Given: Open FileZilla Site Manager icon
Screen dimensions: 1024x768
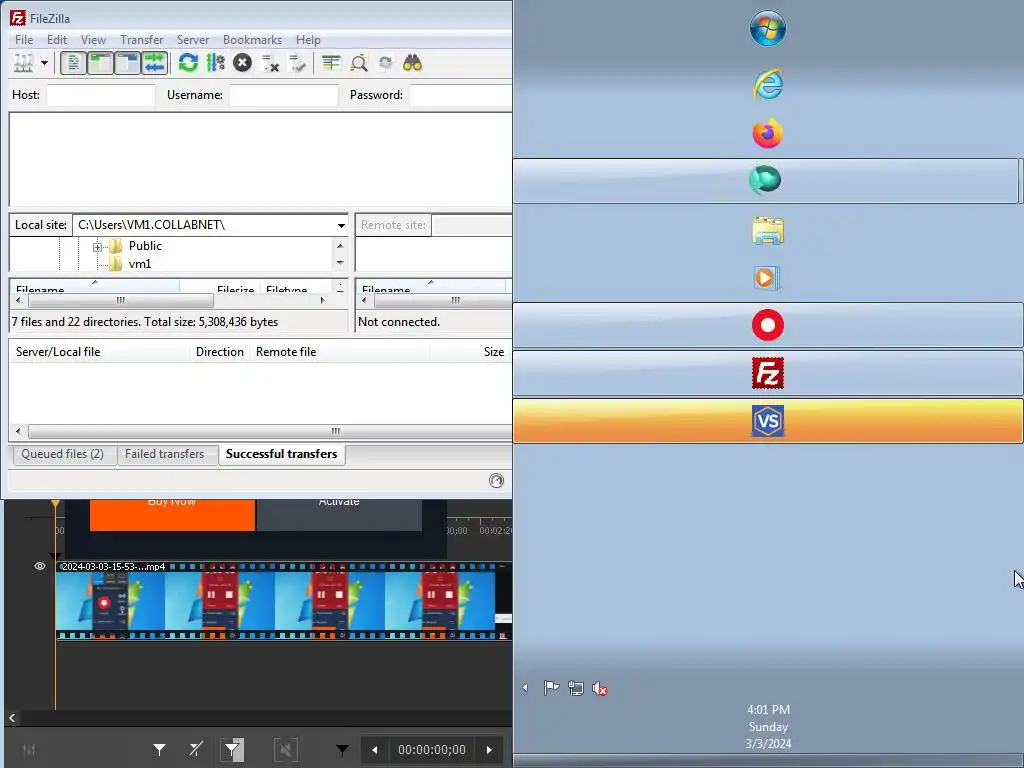Looking at the screenshot, I should [24, 63].
